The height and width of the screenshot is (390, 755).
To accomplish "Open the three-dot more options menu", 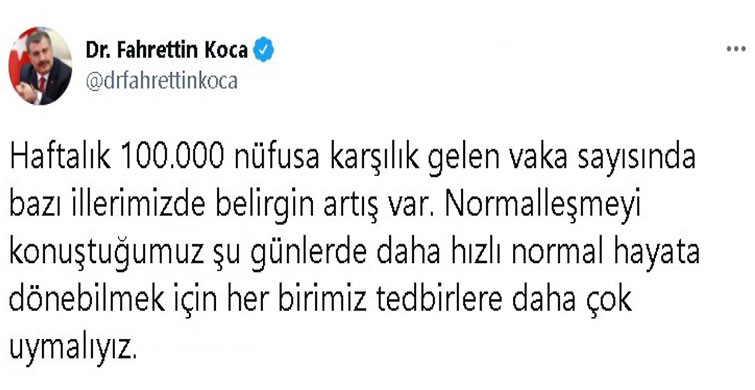I will pos(736,49).
